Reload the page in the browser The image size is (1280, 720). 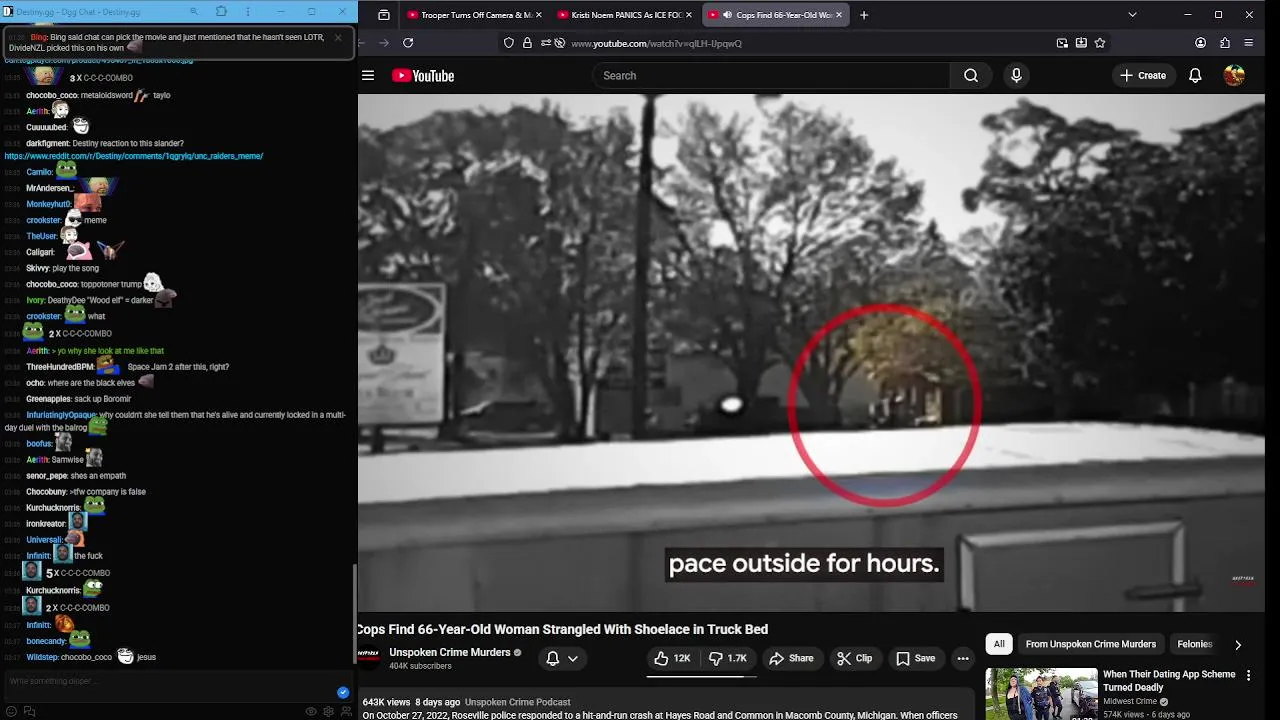[x=408, y=43]
